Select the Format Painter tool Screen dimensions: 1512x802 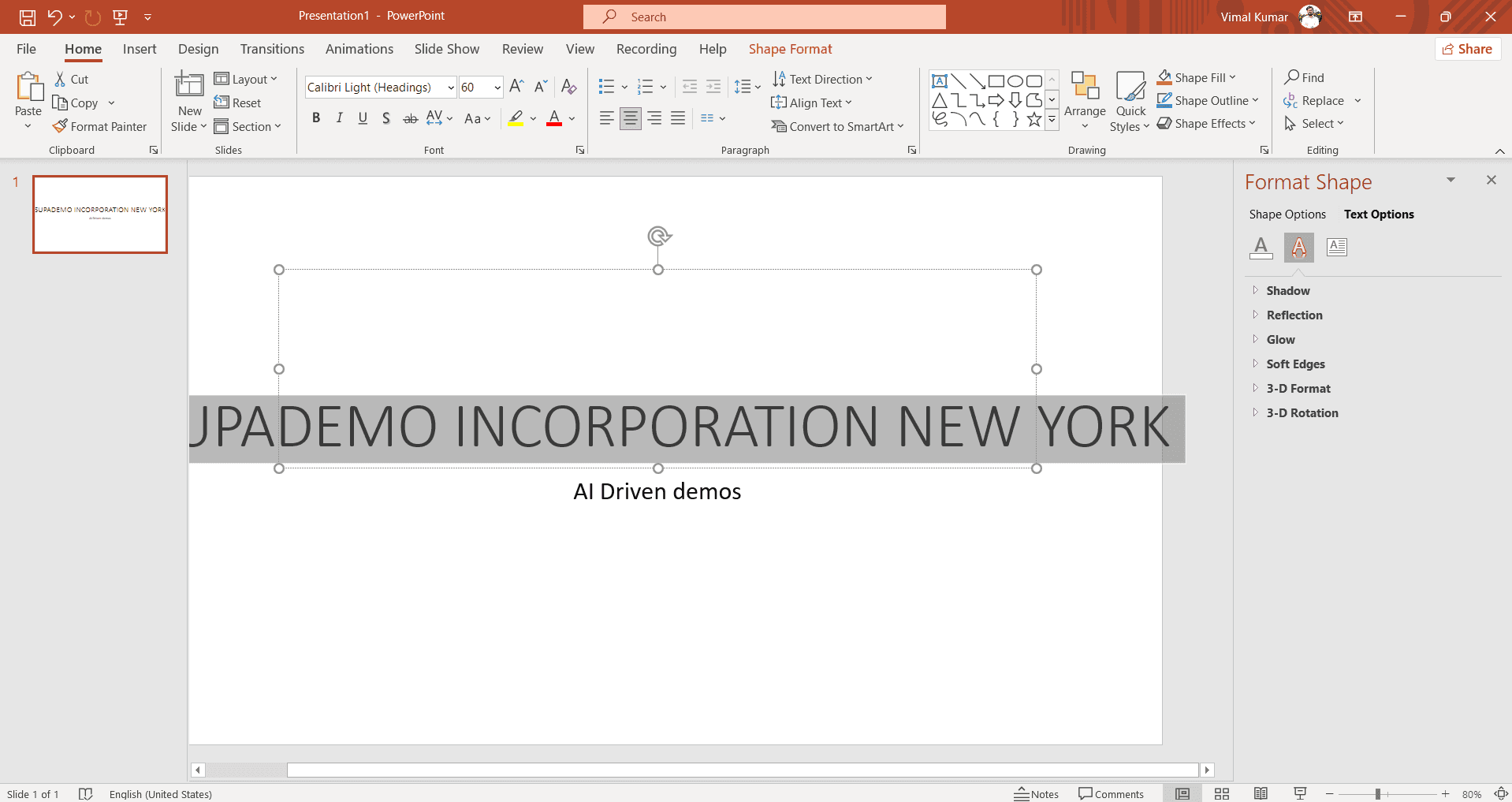[x=100, y=126]
